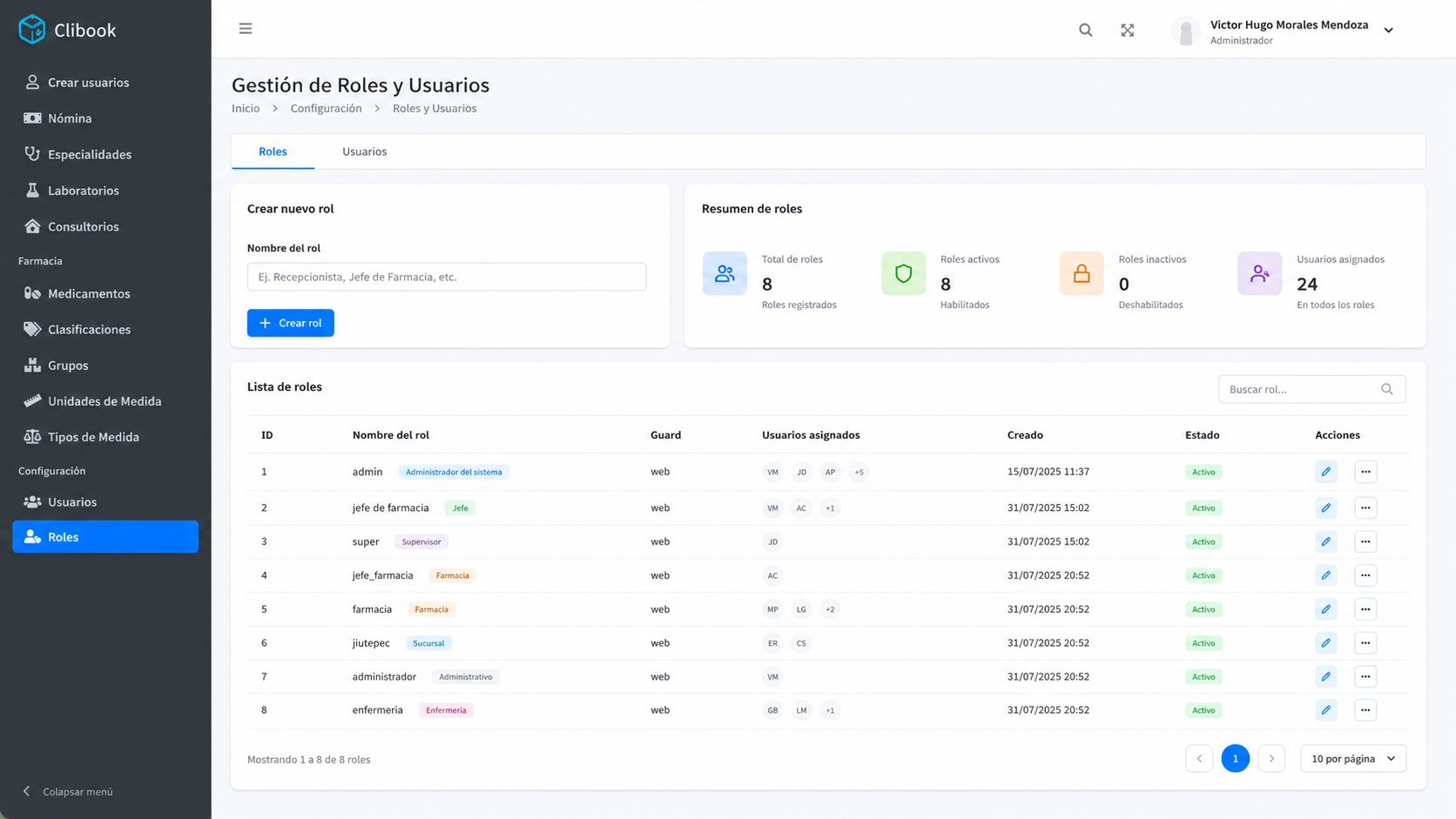
Task: Edit the administrador role with pencil icon
Action: tap(1325, 676)
